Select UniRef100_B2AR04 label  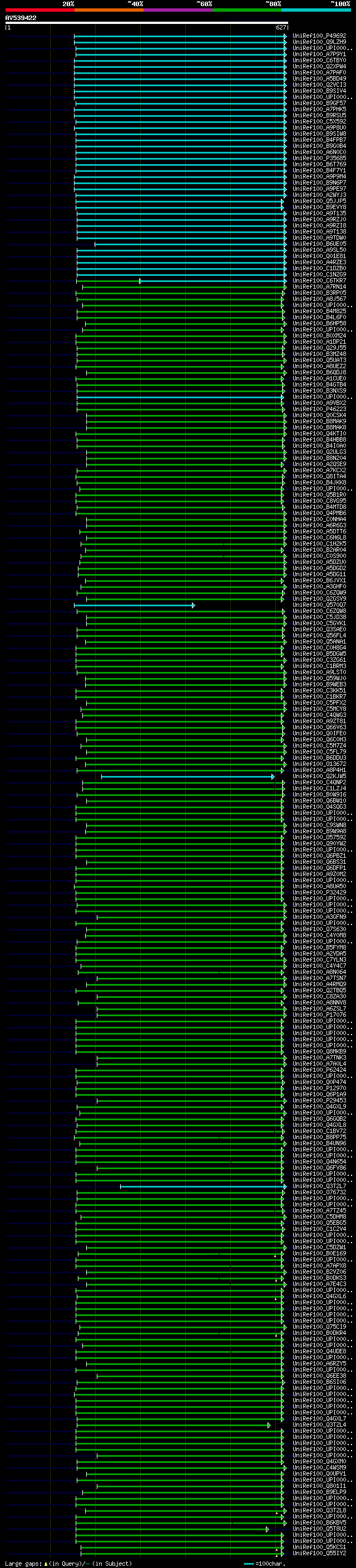[x=319, y=550]
